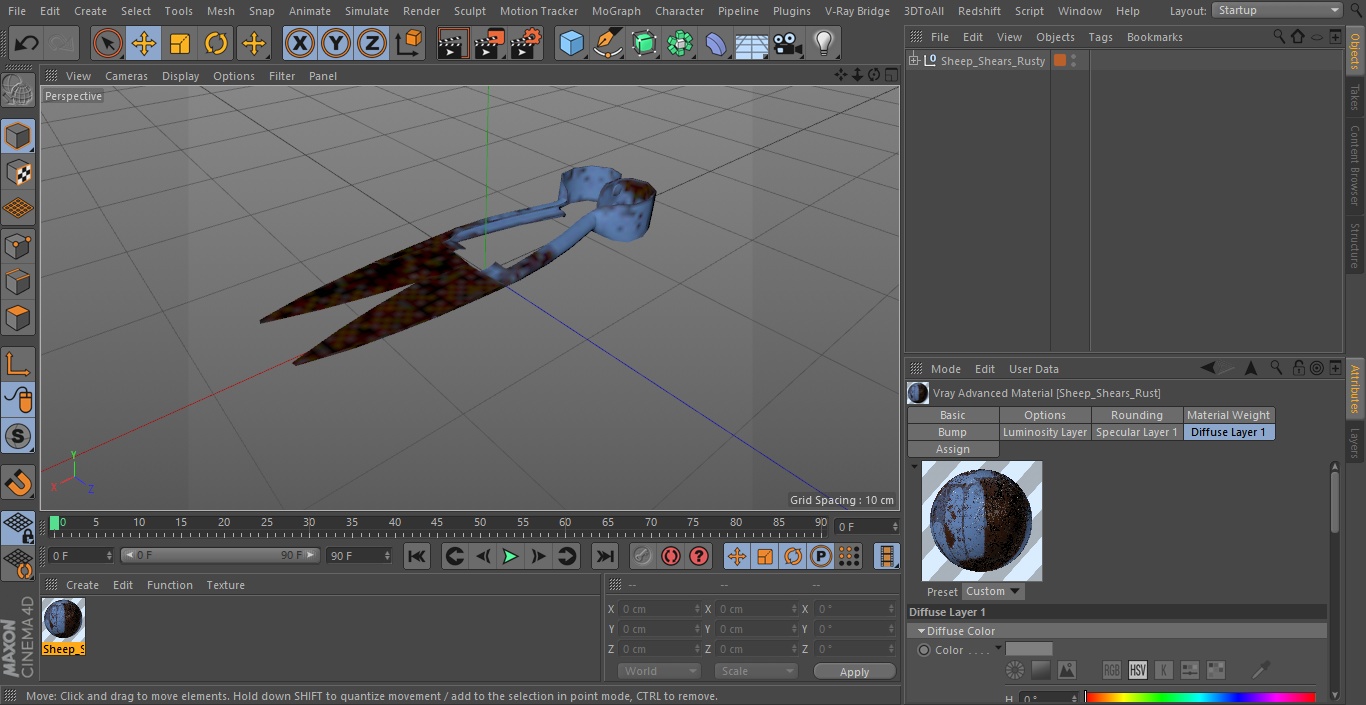Select Sheep_Shears_Rusty in Object Manager
Viewport: 1366px width, 705px height.
point(992,61)
